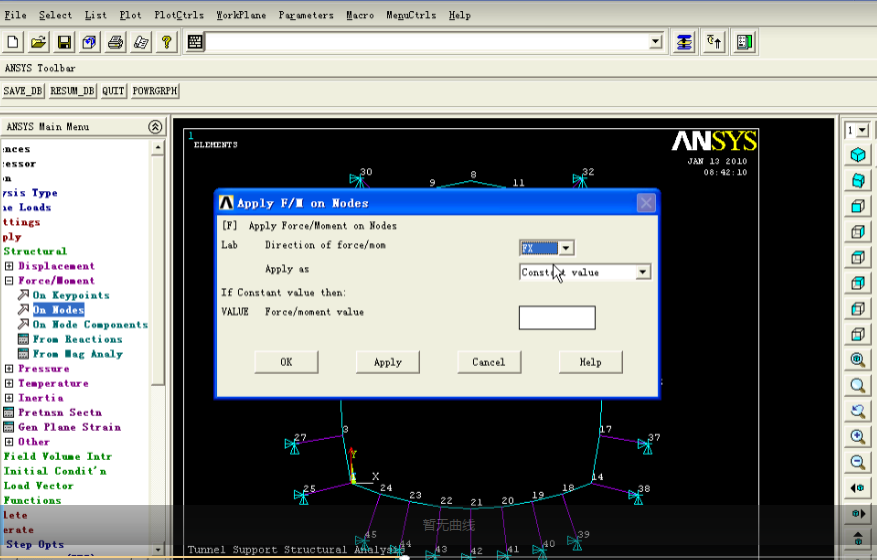Select Gen Plane Strain tree item
Image resolution: width=877 pixels, height=560 pixels.
coord(69,427)
